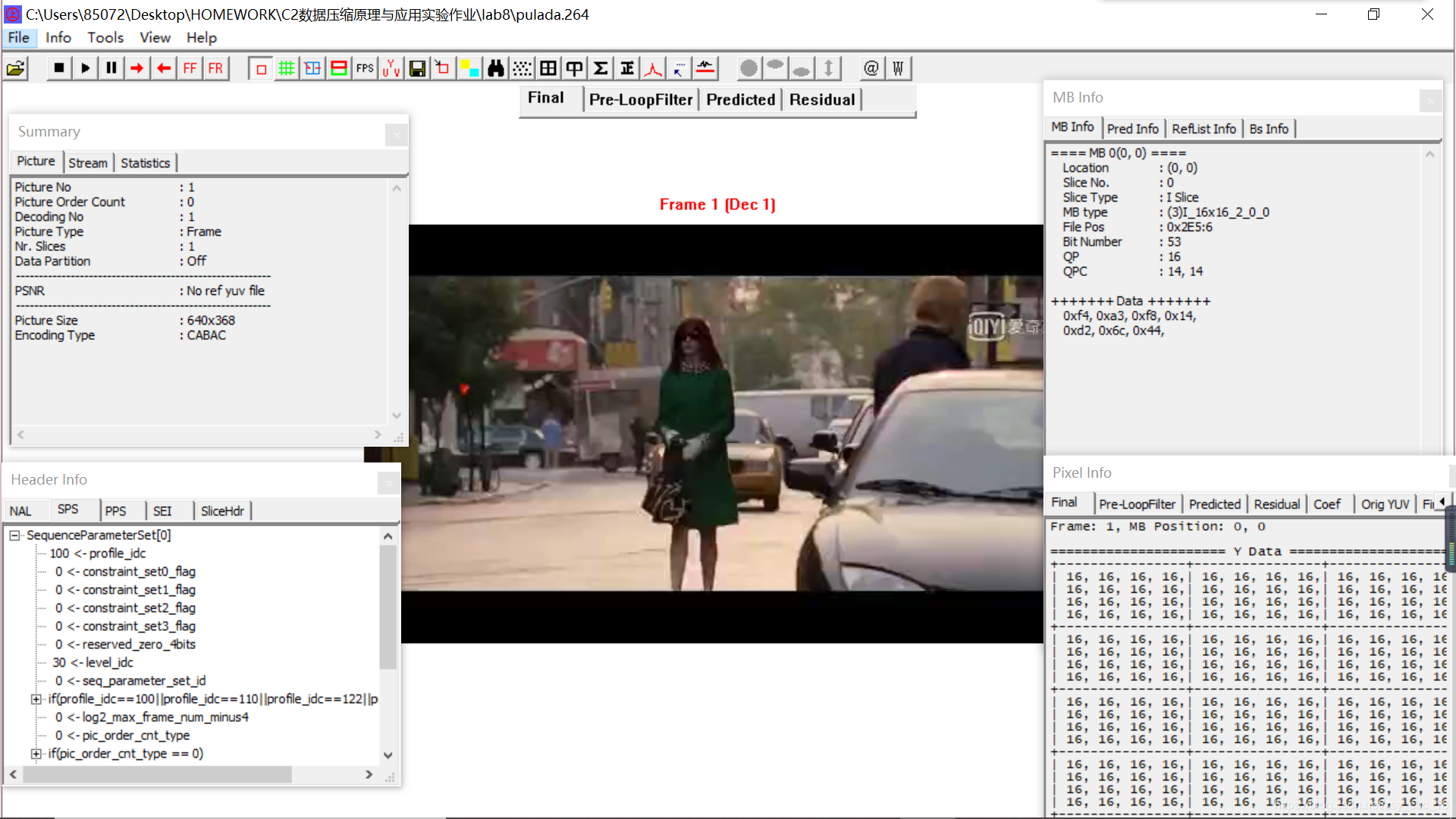This screenshot has width=1456, height=819.
Task: Close the MB Info panel
Action: coord(1430,101)
